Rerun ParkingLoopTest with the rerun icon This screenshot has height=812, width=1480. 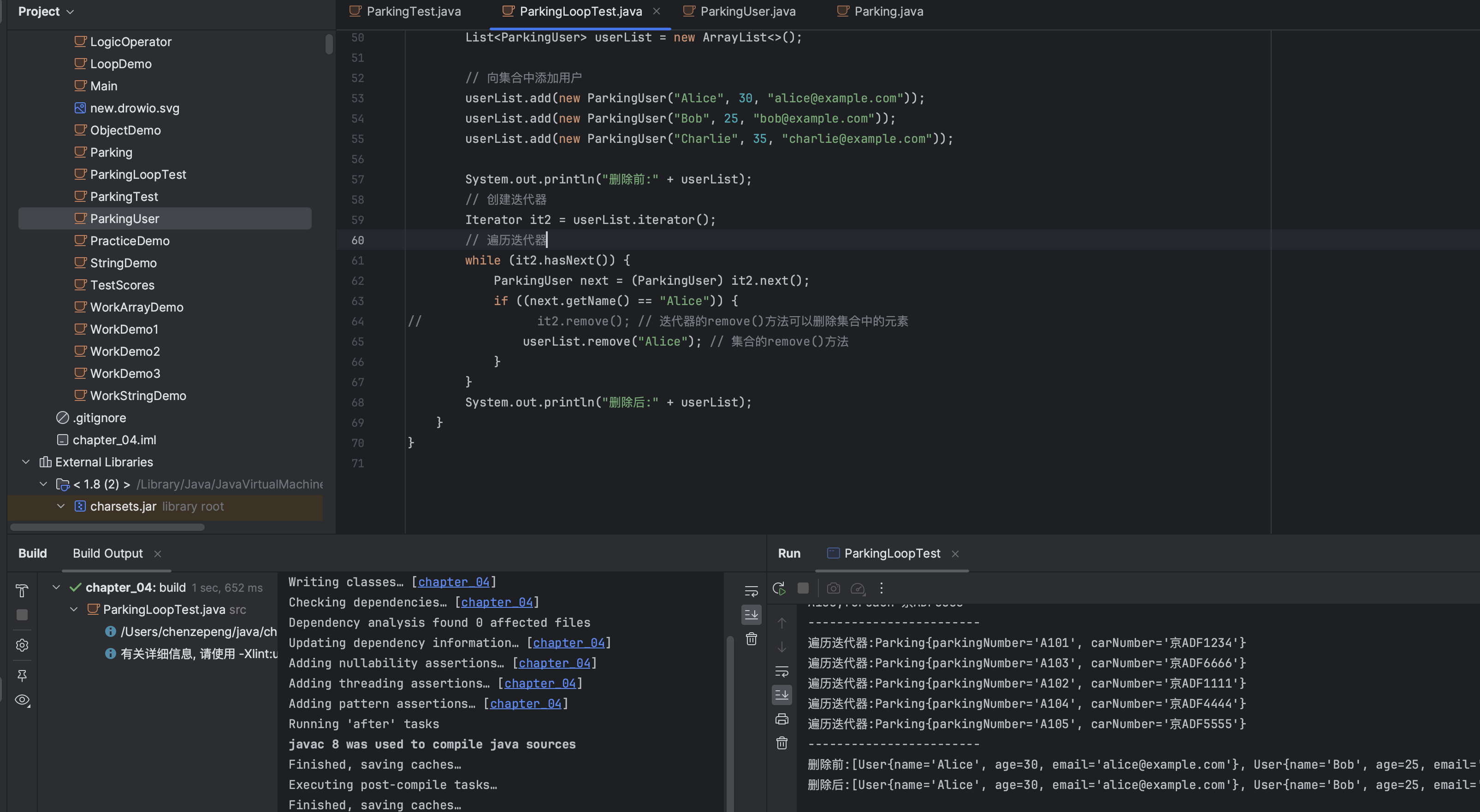pyautogui.click(x=779, y=588)
